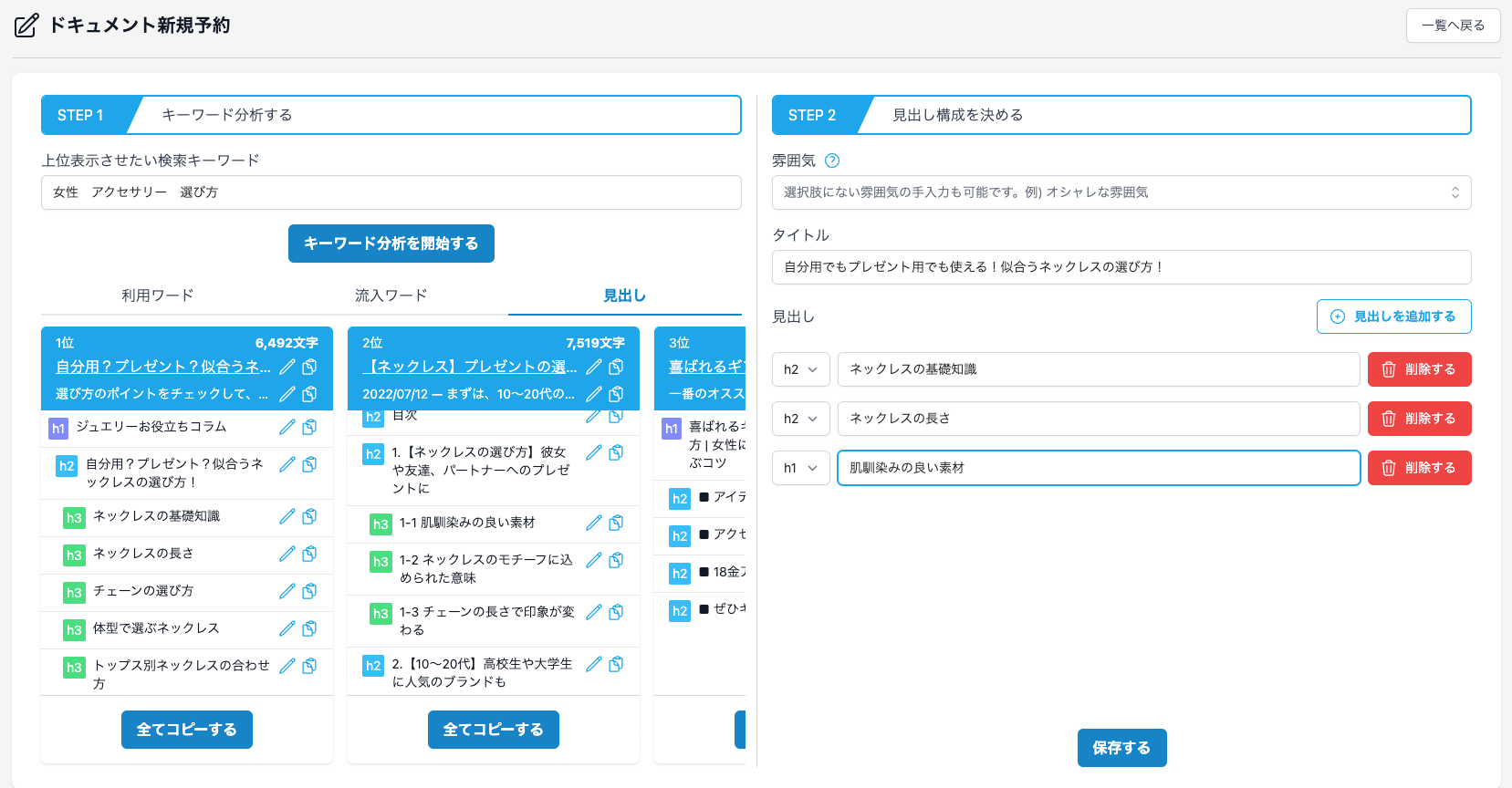
Task: Select the 見出し tab
Action: coord(625,295)
